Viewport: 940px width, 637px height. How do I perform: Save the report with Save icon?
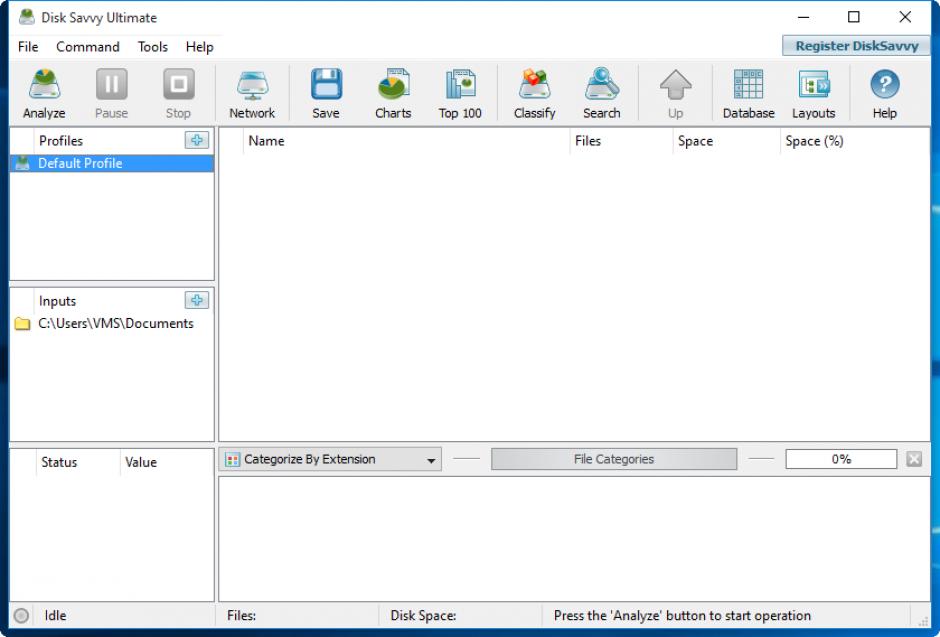tap(326, 84)
